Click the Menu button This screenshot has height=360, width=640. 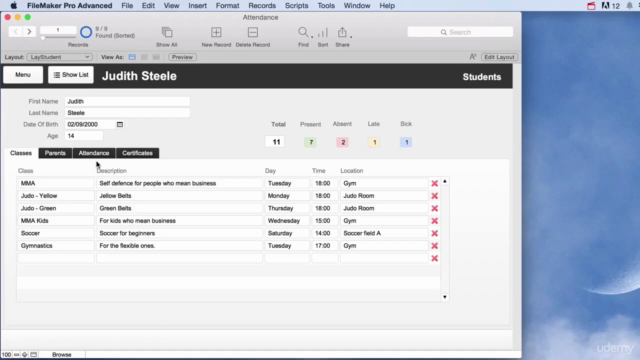point(23,75)
